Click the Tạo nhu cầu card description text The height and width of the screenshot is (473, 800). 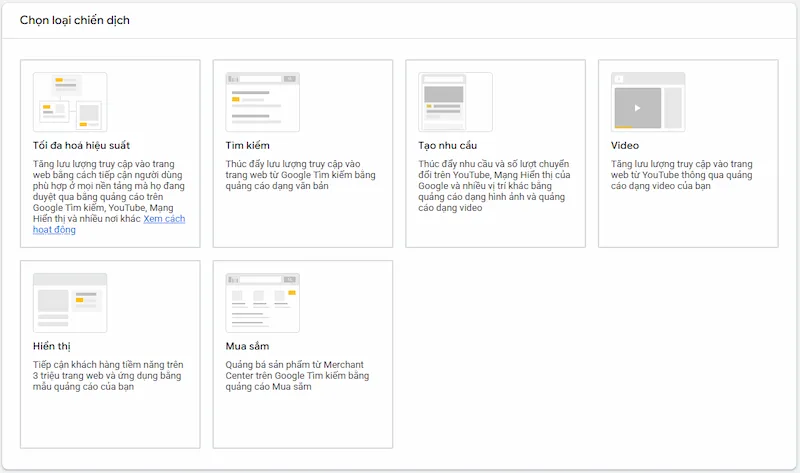coord(493,186)
